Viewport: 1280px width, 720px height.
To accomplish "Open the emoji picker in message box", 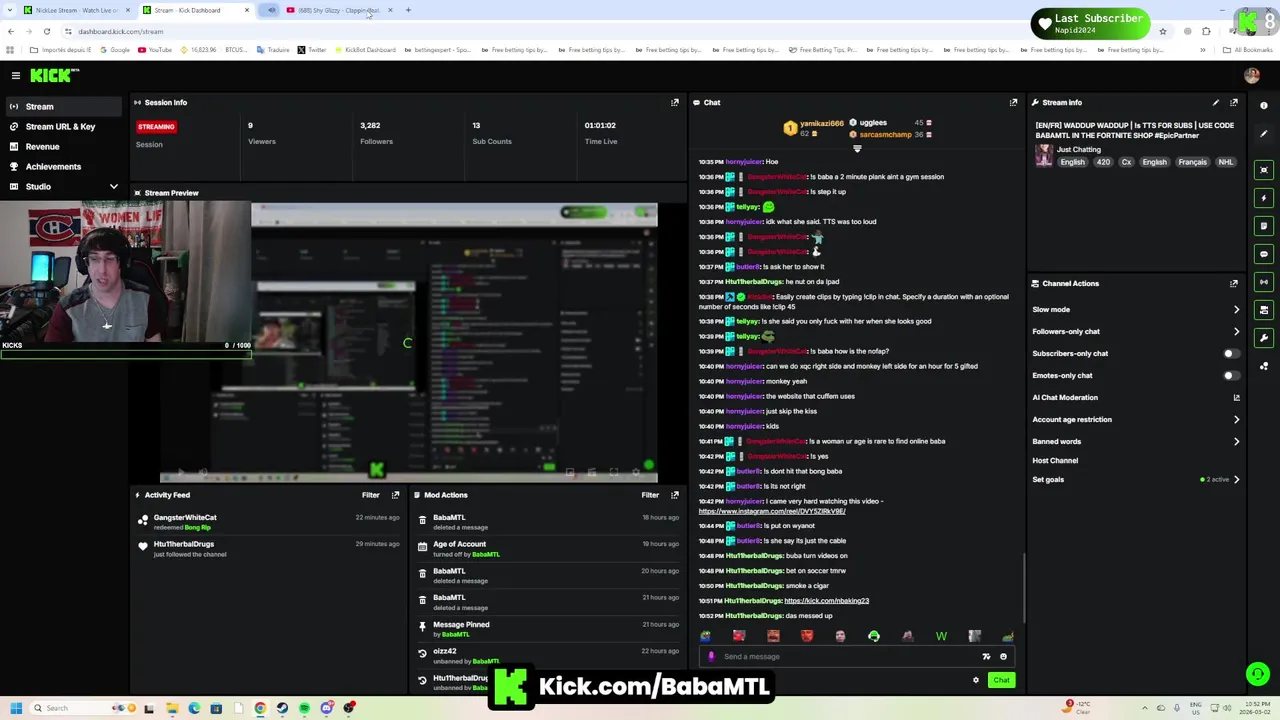I will pos(1003,657).
